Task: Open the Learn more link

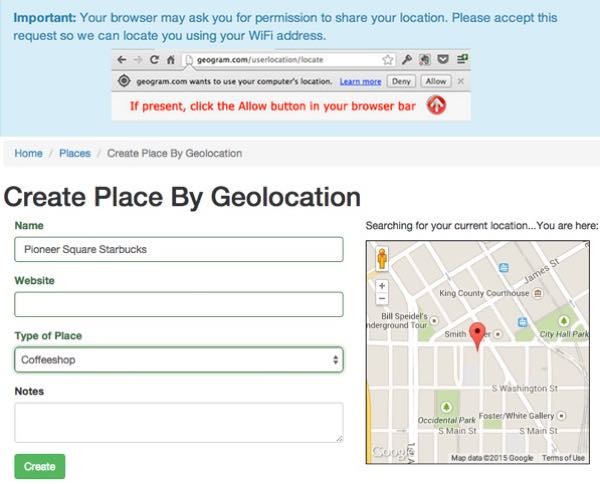Action: pyautogui.click(x=360, y=81)
